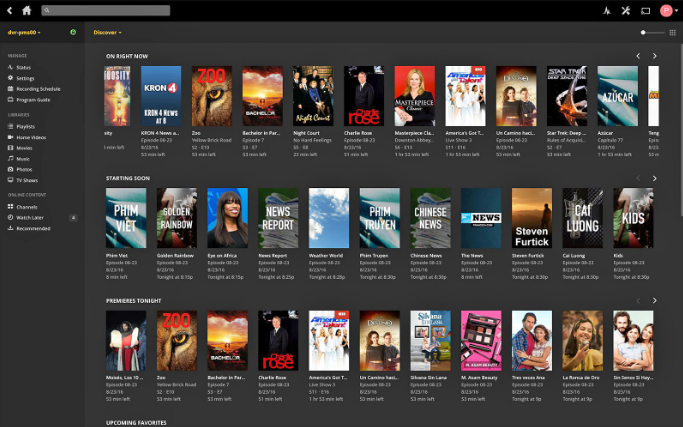This screenshot has width=683, height=427.
Task: Click the green server status icon
Action: coord(73,32)
